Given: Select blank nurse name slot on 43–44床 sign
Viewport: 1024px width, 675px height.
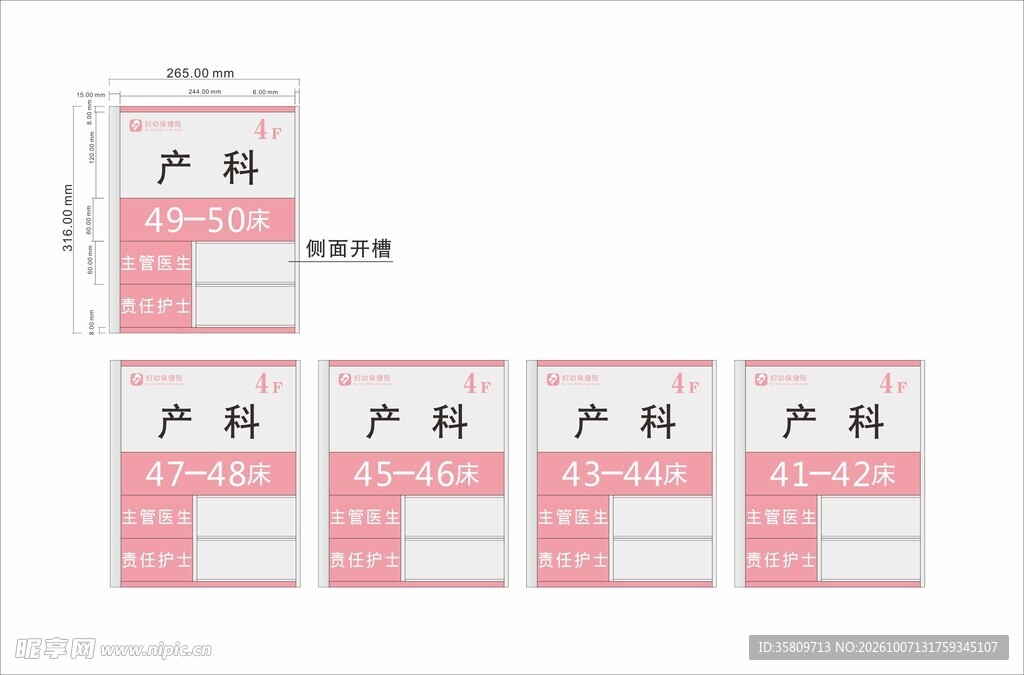Looking at the screenshot, I should point(663,559).
